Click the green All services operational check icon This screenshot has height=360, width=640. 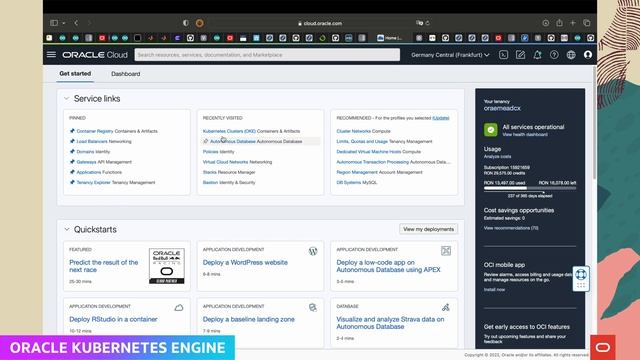tap(491, 130)
